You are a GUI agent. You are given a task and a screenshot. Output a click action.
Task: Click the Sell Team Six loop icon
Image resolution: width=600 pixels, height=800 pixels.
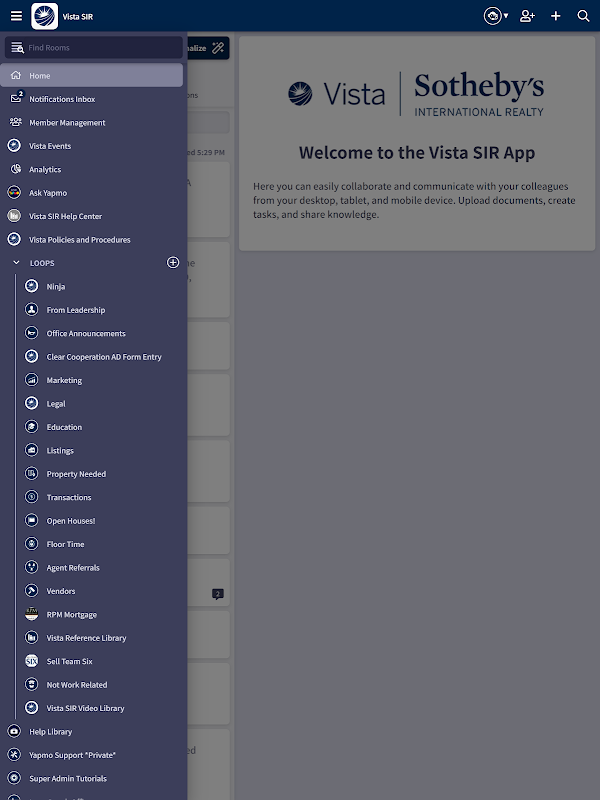[x=32, y=661]
